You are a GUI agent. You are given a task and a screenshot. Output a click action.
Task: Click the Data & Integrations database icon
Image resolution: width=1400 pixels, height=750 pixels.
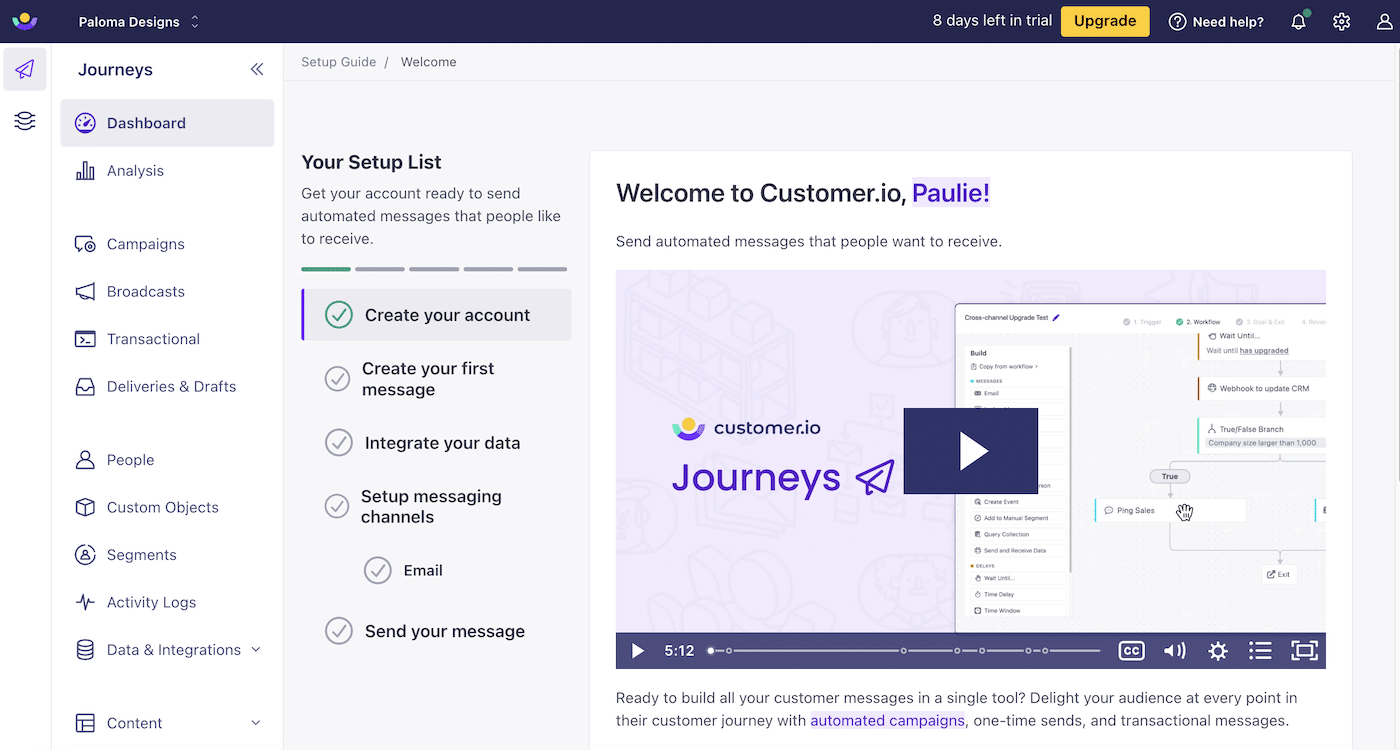pyautogui.click(x=85, y=650)
